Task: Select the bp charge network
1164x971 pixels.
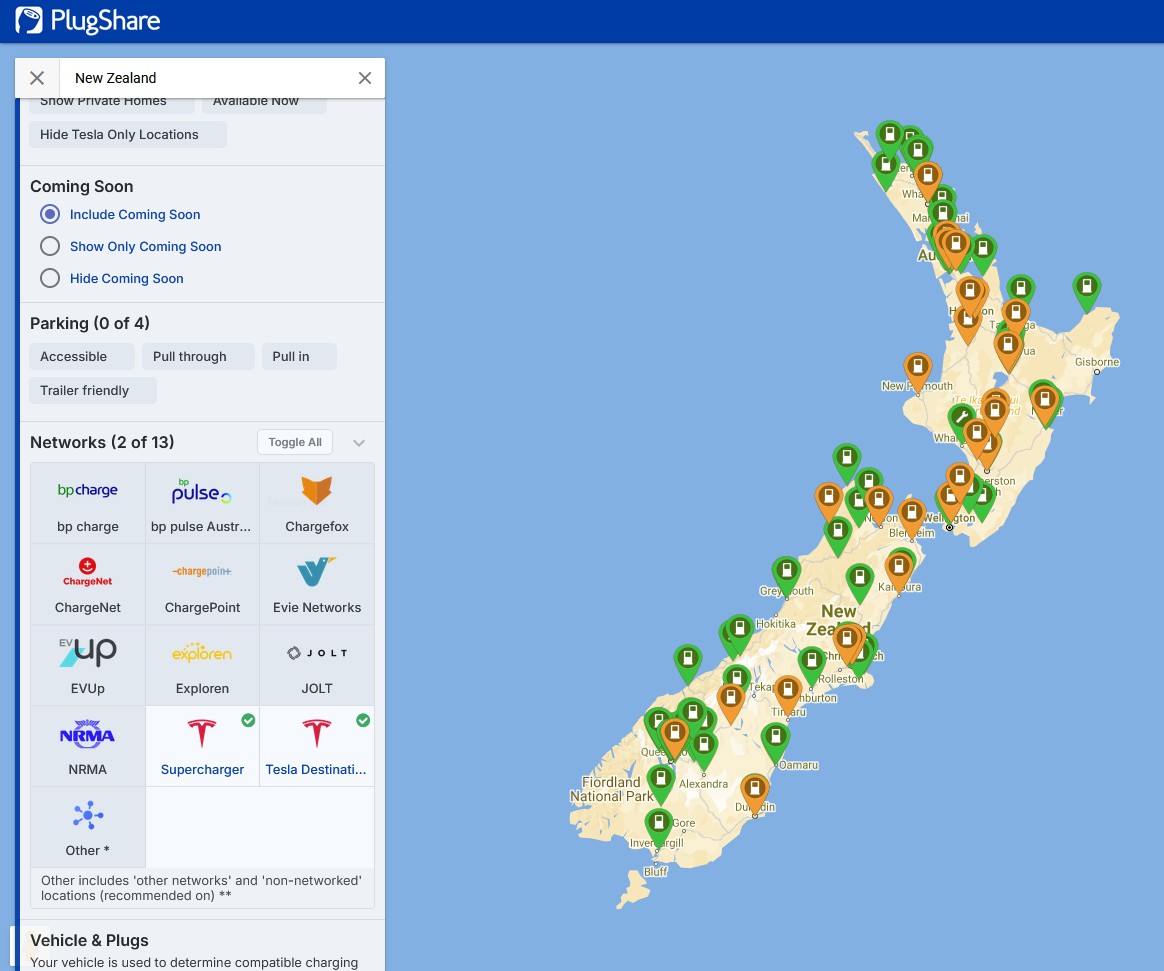Action: (x=88, y=503)
